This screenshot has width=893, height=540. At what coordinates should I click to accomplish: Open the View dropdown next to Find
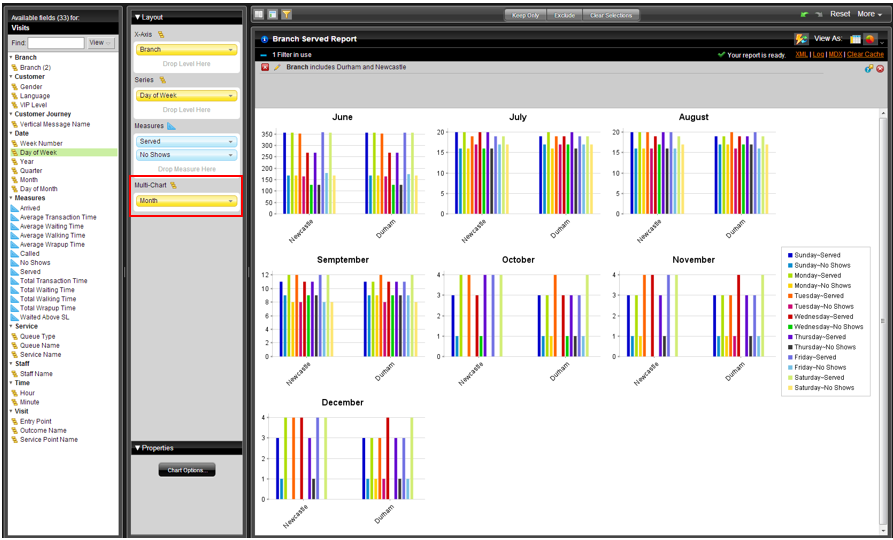tap(101, 43)
